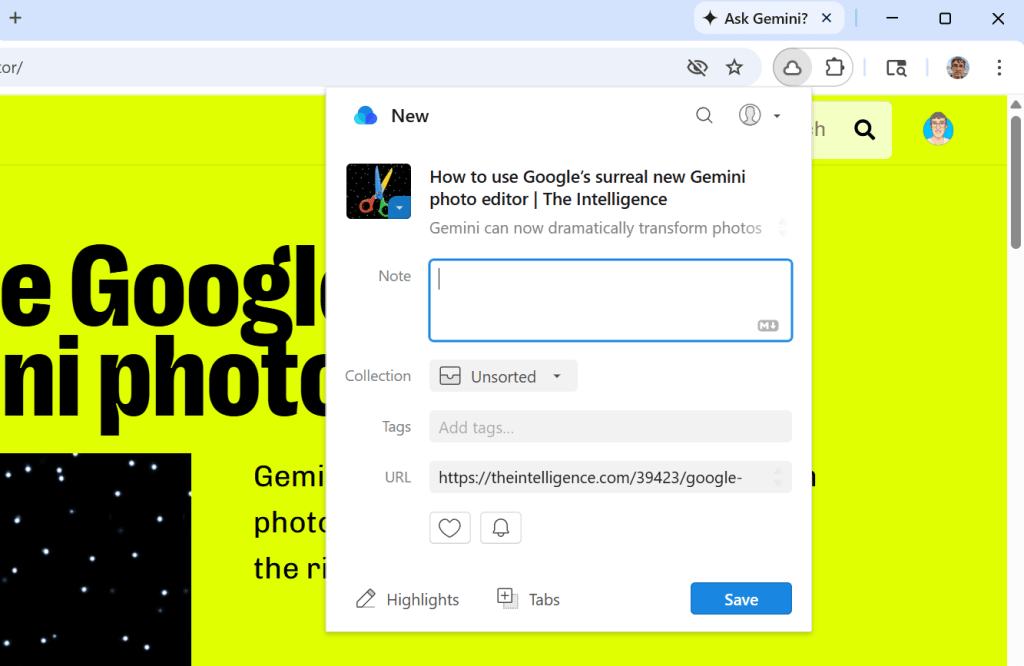
Task: Click the Add tags field
Action: pos(611,427)
